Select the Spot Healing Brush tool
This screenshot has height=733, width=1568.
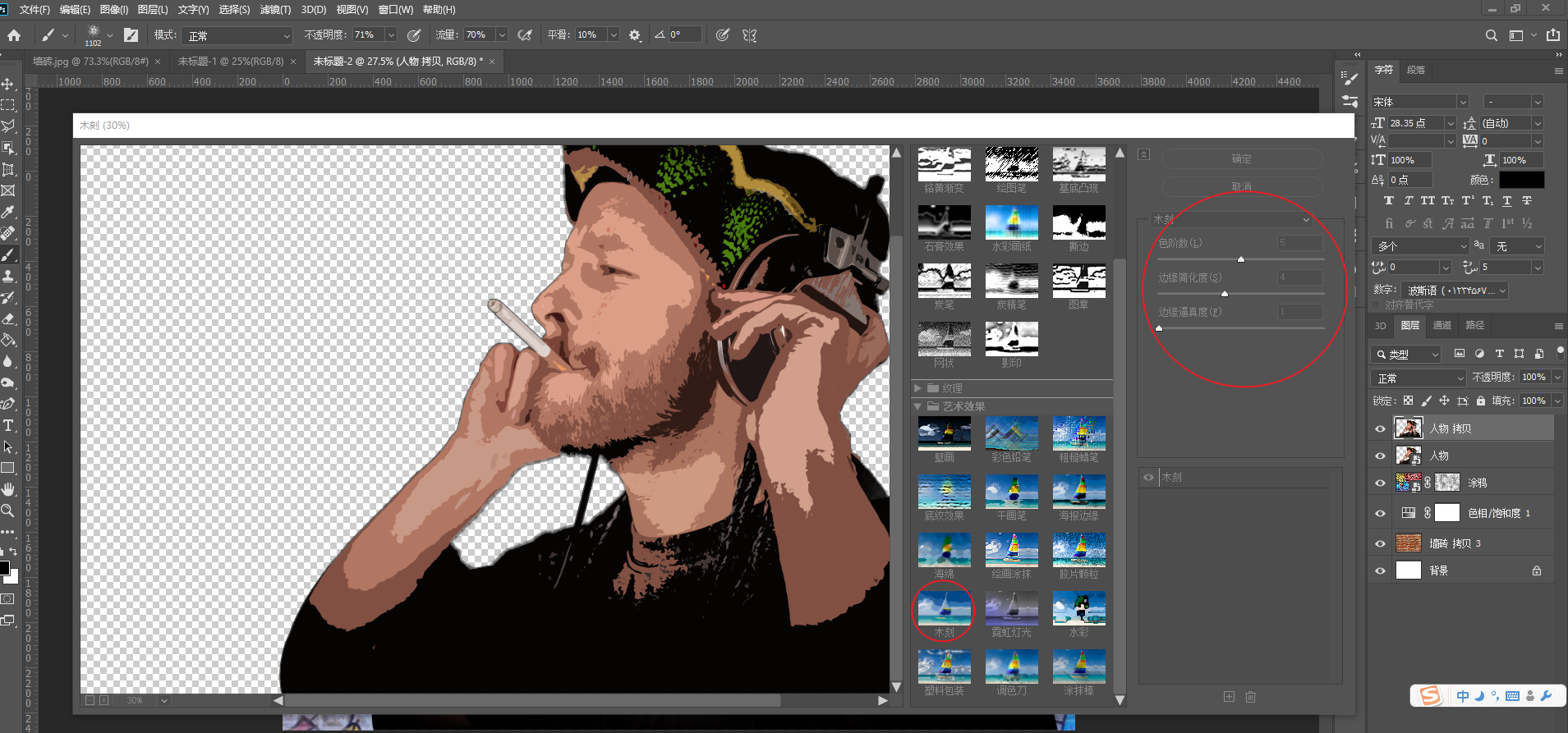(x=8, y=233)
